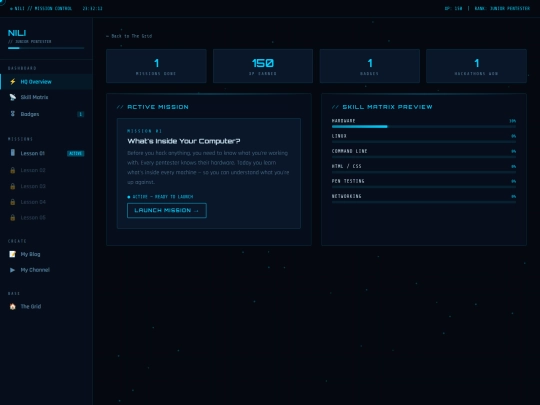Screen dimensions: 540x405
Task: Open My Channel page
Action: coord(46,270)
